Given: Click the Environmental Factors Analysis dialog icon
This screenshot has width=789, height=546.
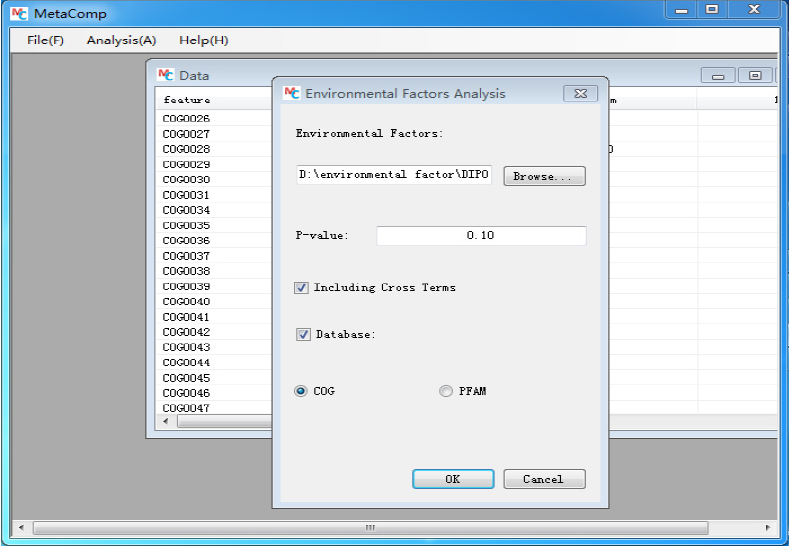Looking at the screenshot, I should pyautogui.click(x=291, y=93).
